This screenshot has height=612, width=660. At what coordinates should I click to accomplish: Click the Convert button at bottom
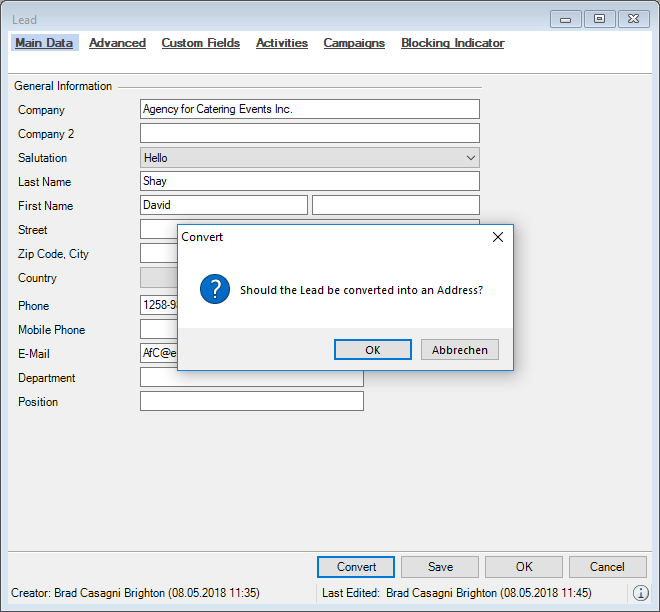[356, 567]
